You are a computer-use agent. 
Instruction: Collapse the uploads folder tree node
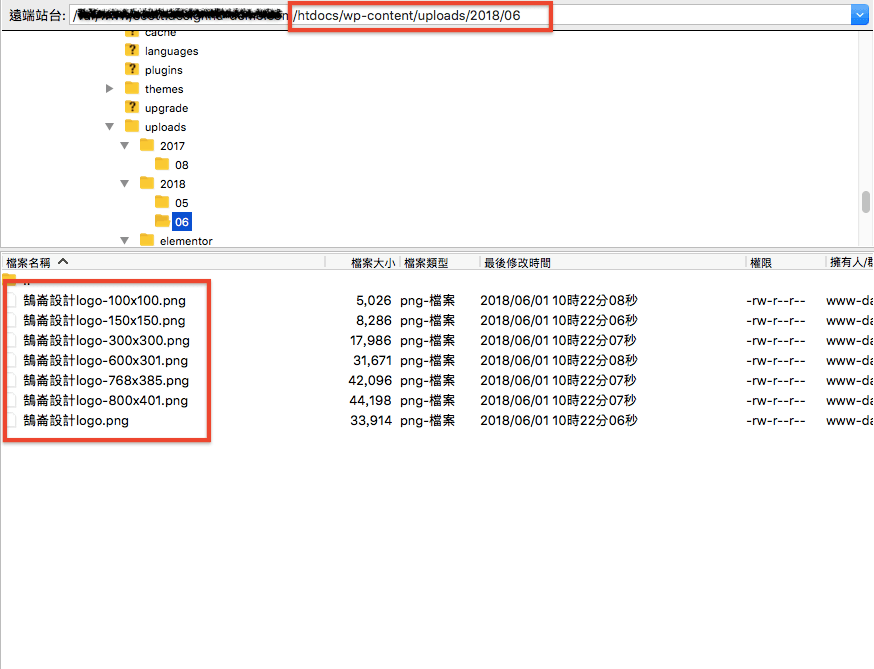coord(110,127)
